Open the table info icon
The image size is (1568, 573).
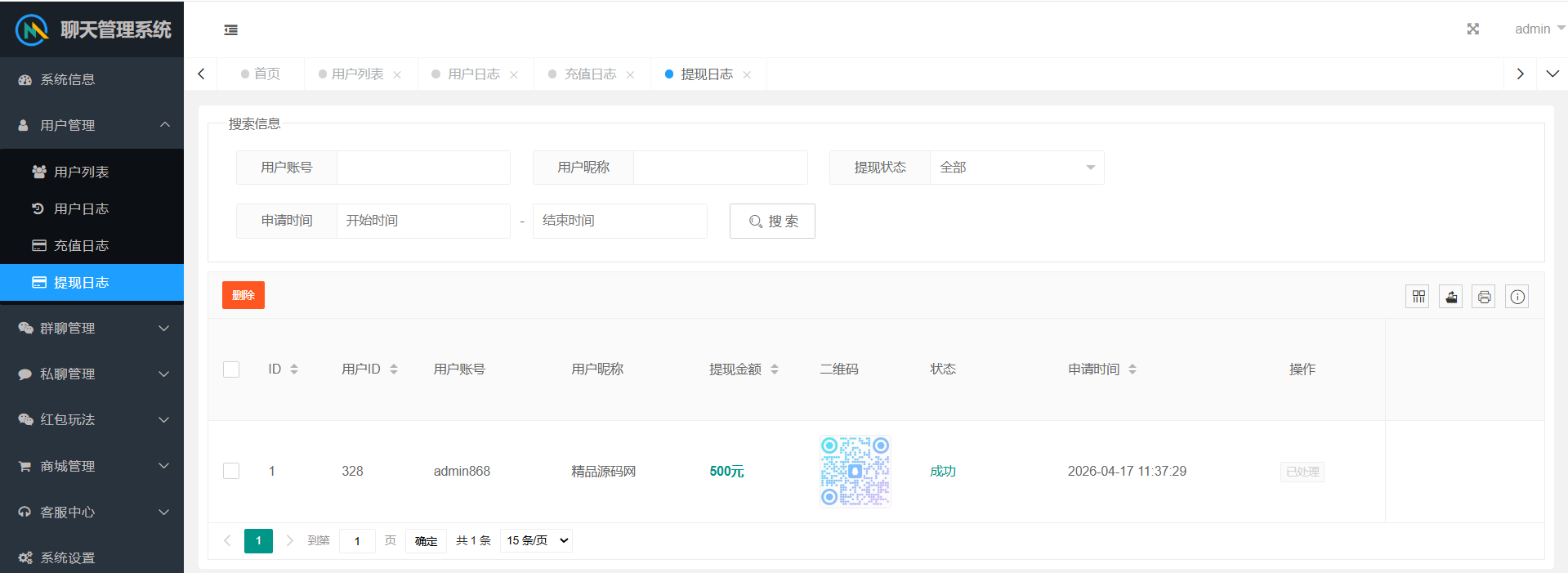point(1517,297)
